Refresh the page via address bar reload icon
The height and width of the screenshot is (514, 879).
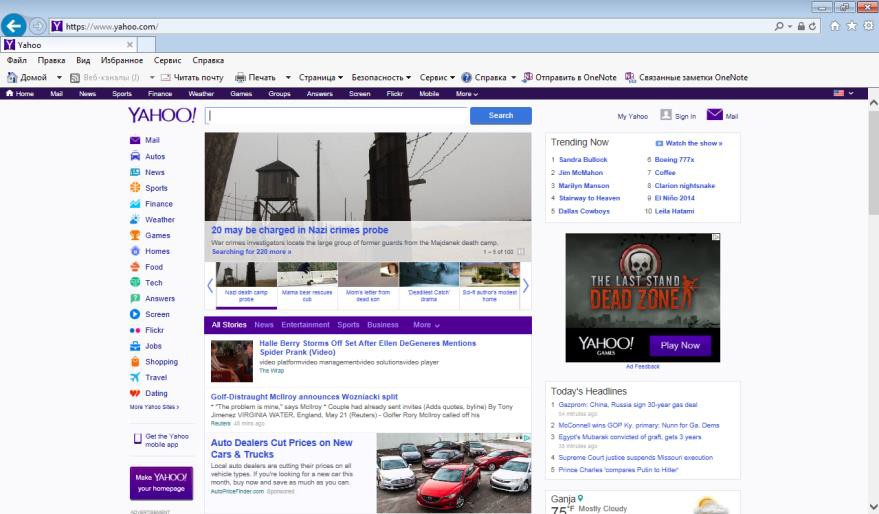(812, 26)
